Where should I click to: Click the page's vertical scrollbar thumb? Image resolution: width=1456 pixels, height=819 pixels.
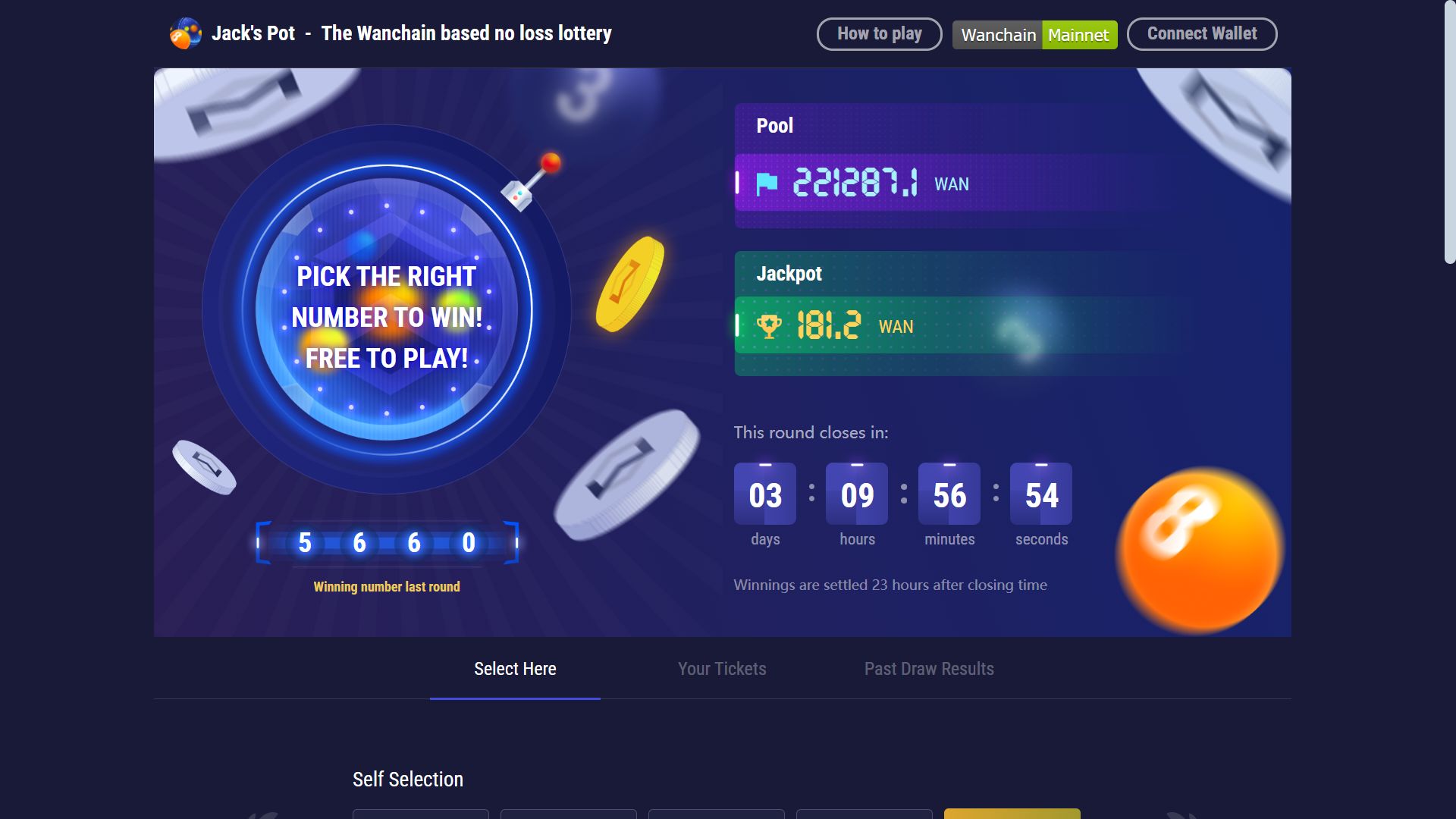(1450, 133)
